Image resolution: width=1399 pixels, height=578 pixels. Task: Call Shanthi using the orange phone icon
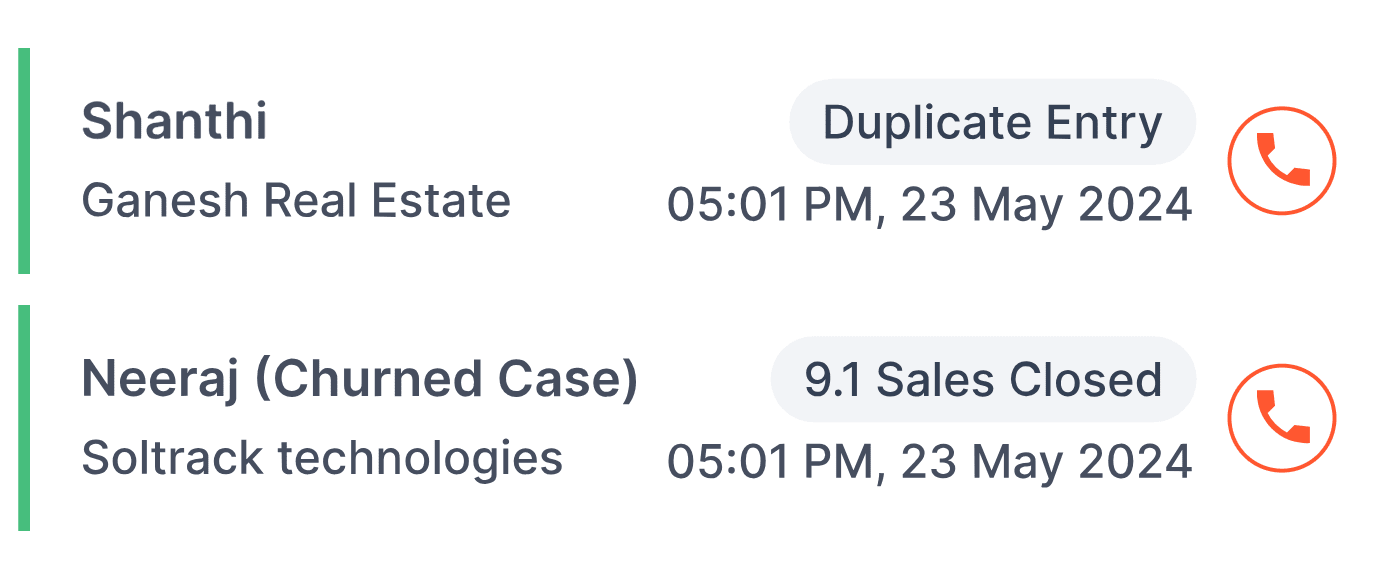click(1282, 161)
